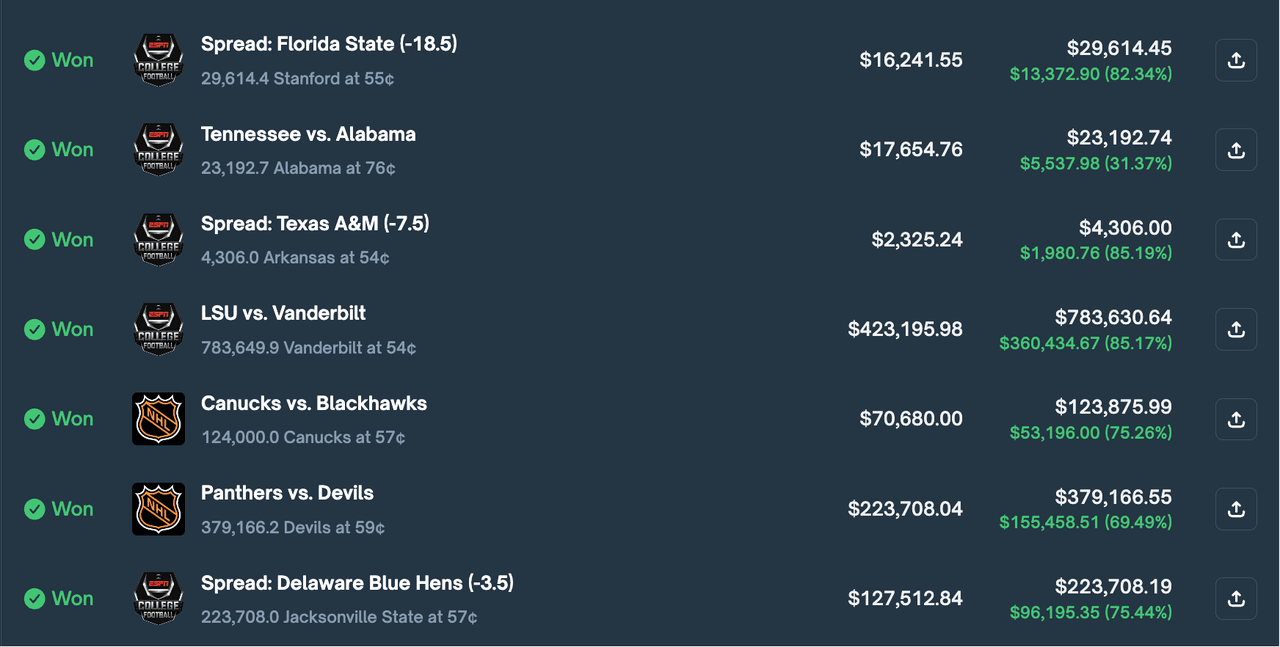Open the LSU vs. Vanderbilt market title
The image size is (1280, 647).
pos(283,313)
